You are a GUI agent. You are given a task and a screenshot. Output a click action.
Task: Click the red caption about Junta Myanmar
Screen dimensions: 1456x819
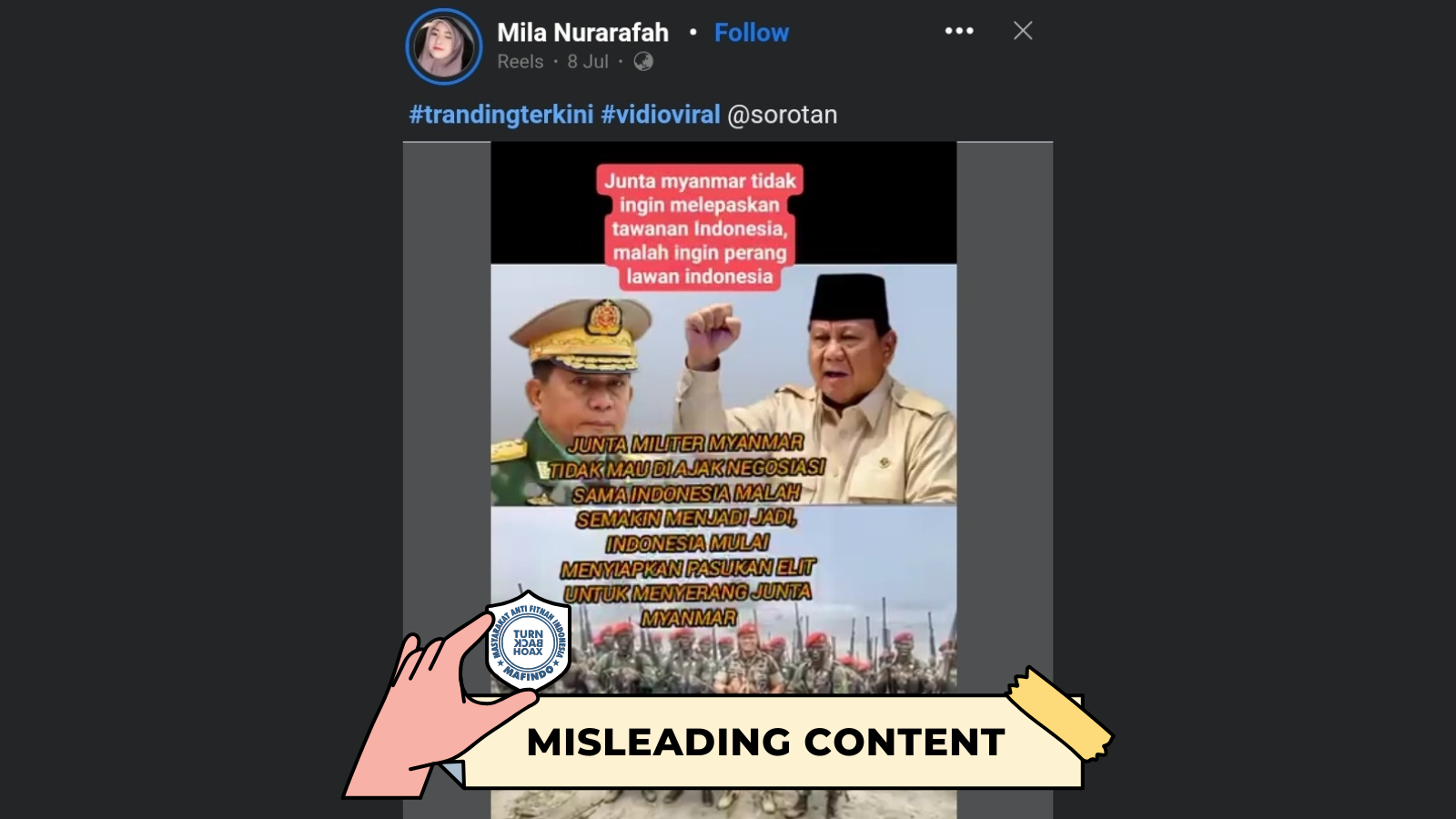[x=700, y=228]
